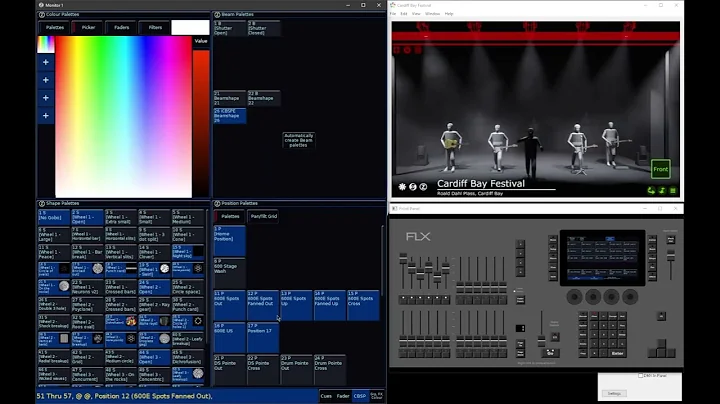Pick a colour in the large hue gradient
The width and height of the screenshot is (720, 404).
click(x=124, y=117)
